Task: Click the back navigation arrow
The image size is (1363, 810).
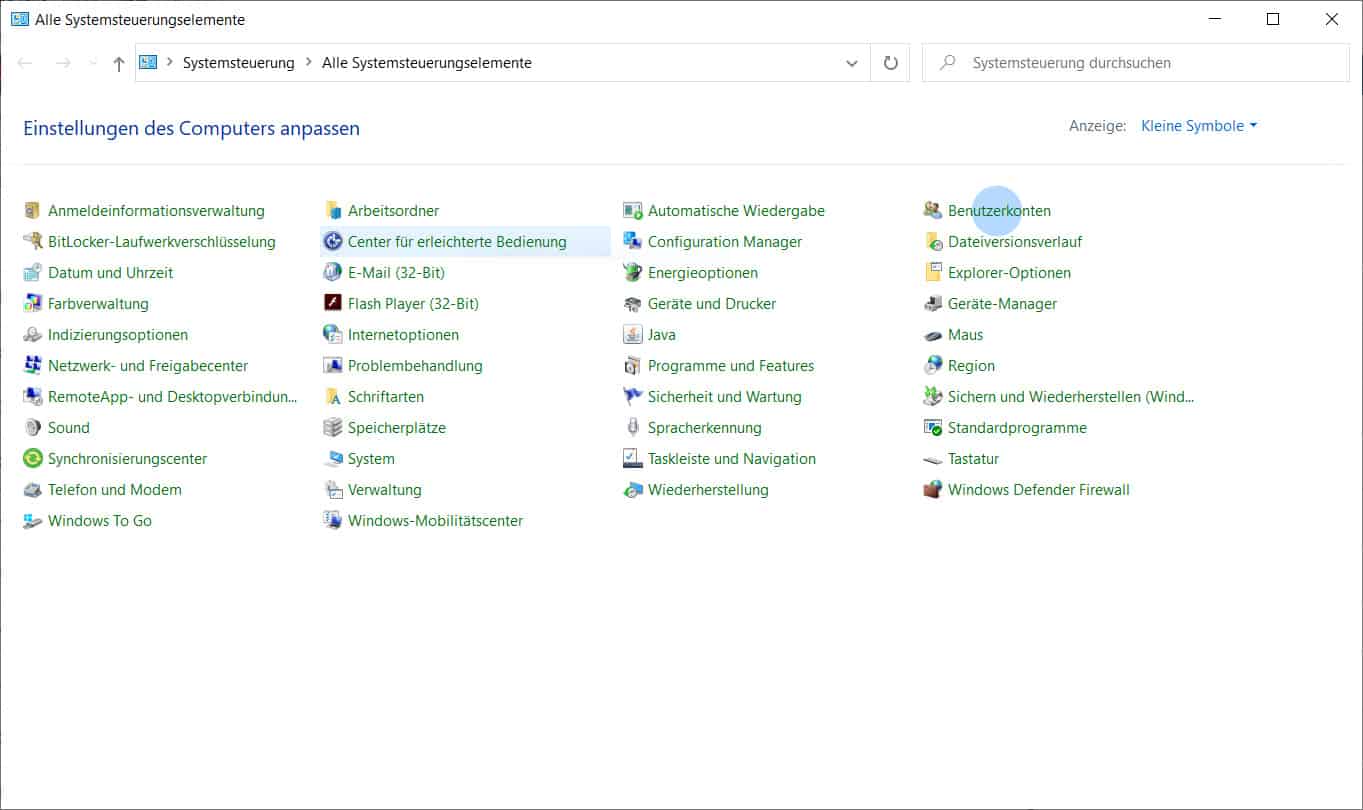Action: 25,63
